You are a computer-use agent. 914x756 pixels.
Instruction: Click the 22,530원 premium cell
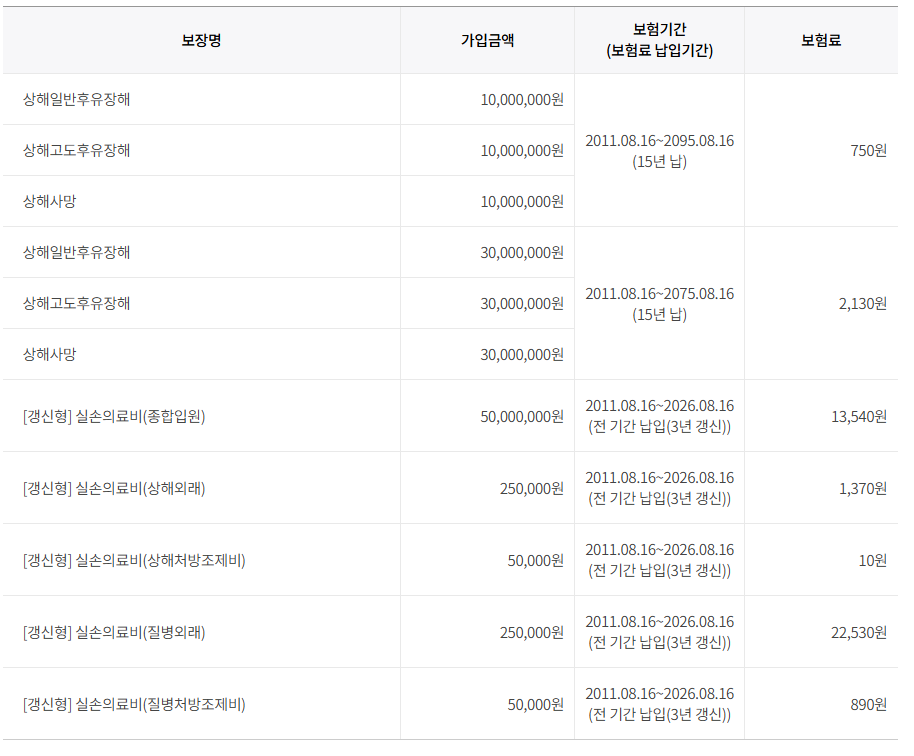(858, 633)
